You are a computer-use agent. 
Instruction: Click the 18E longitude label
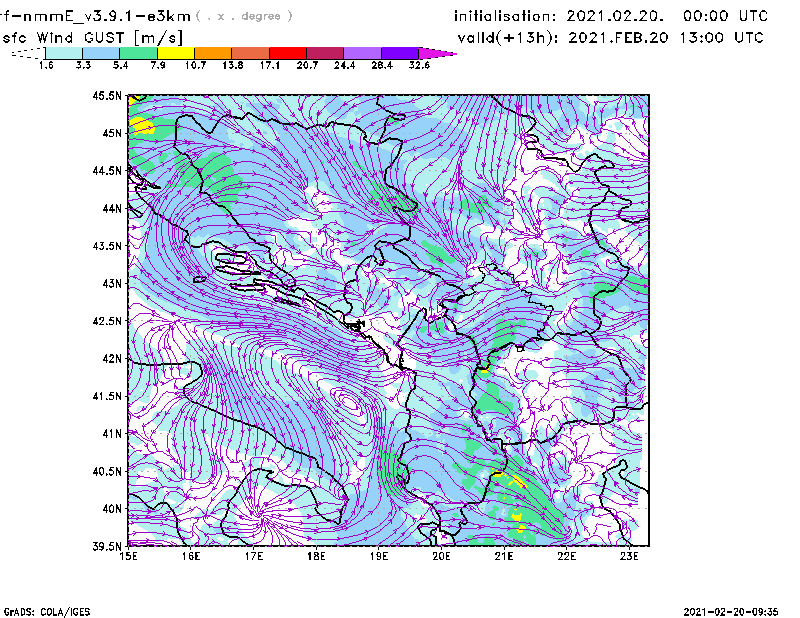[316, 556]
